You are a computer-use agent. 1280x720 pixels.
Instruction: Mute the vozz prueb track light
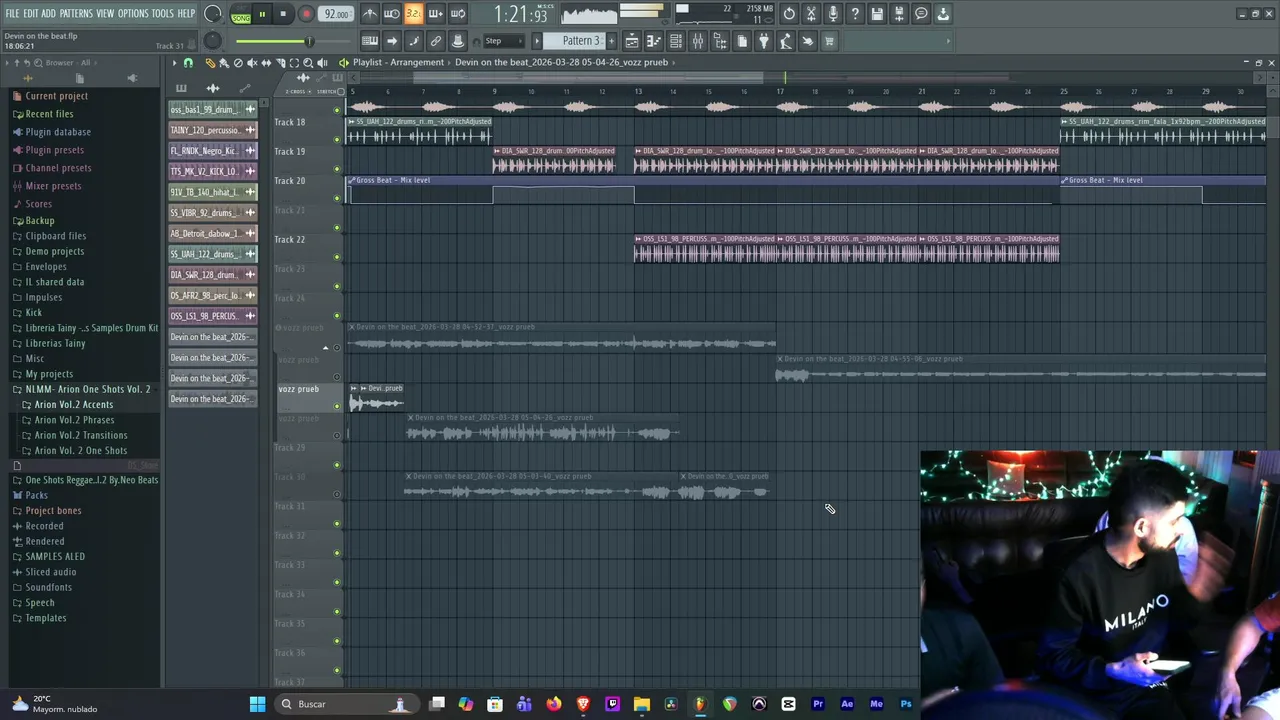pos(337,406)
